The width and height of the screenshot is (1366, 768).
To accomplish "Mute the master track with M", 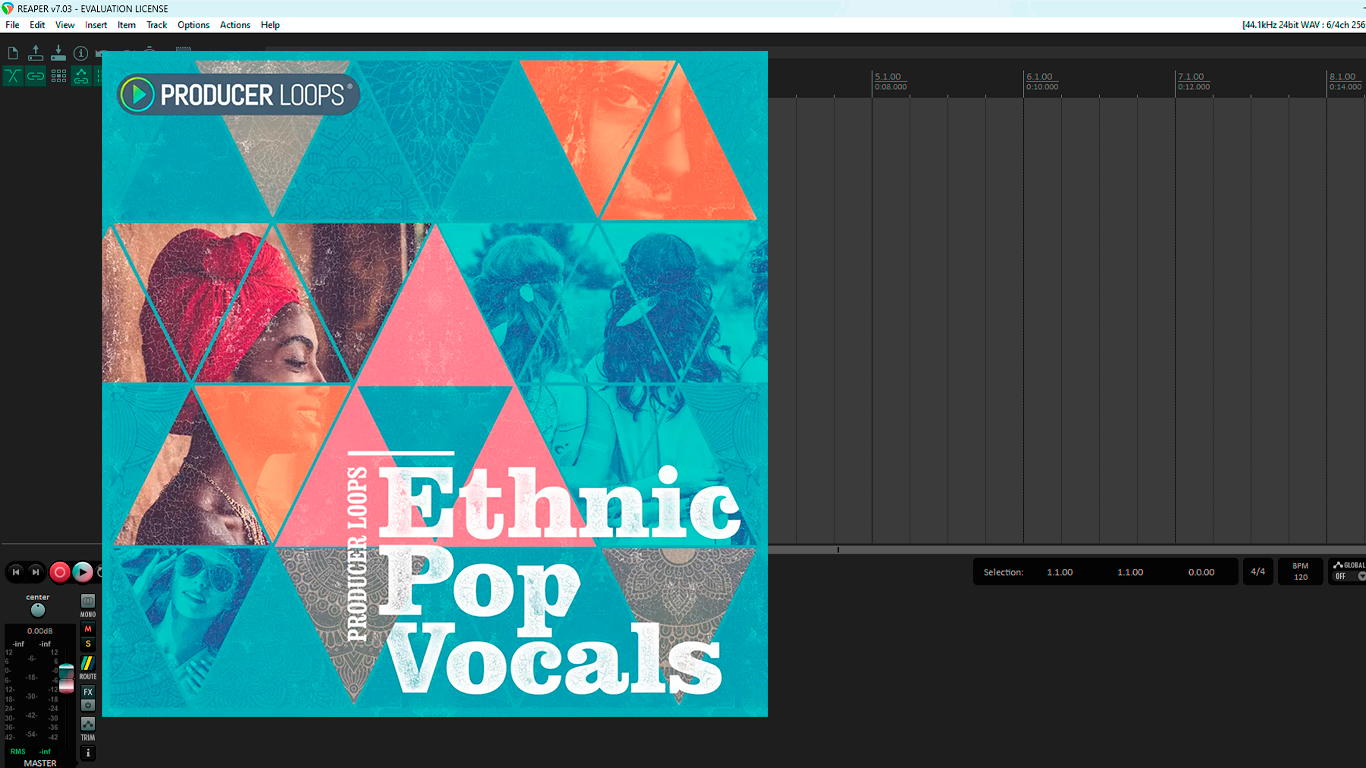I will tap(88, 629).
